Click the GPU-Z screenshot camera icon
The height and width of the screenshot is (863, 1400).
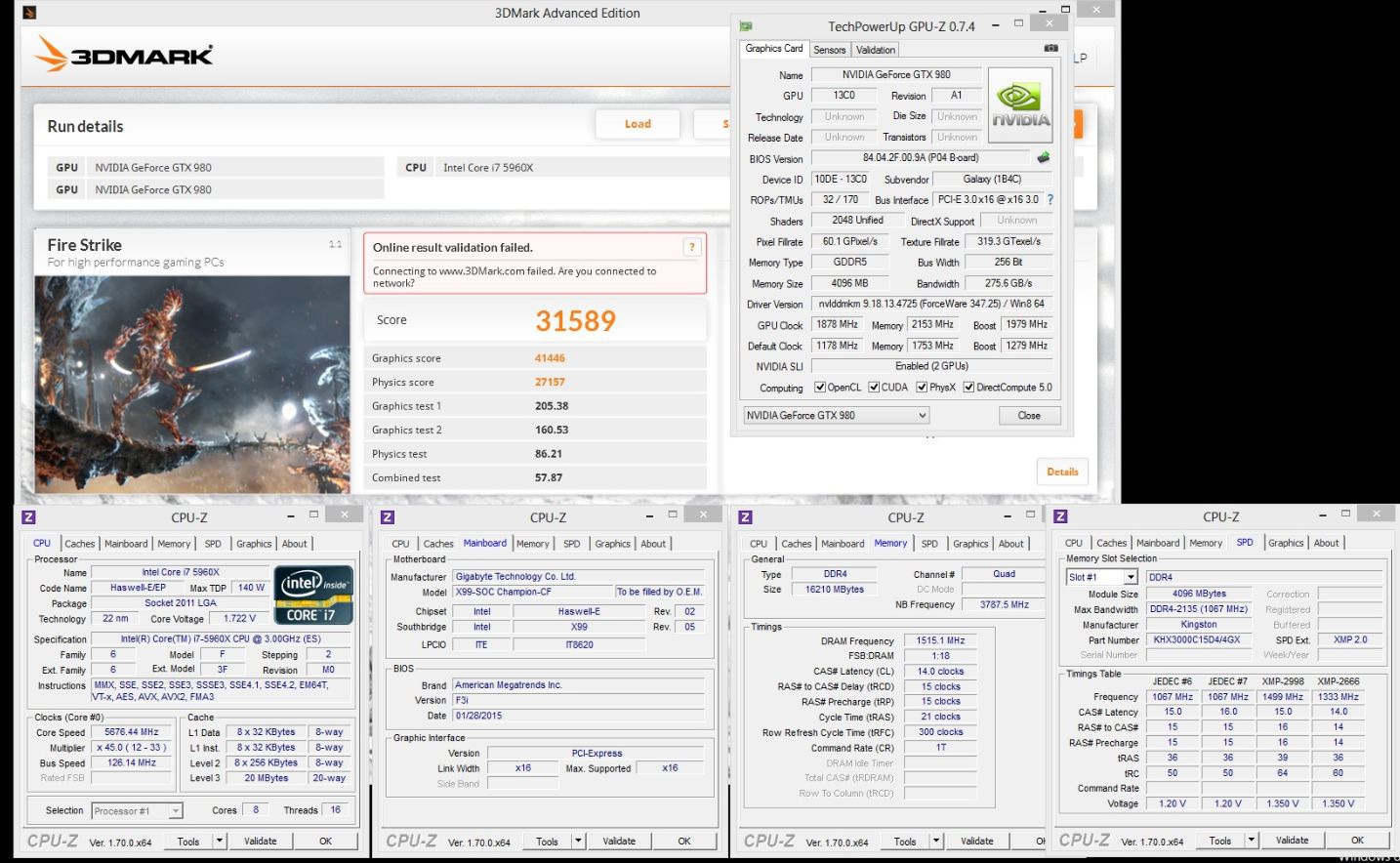click(1050, 48)
